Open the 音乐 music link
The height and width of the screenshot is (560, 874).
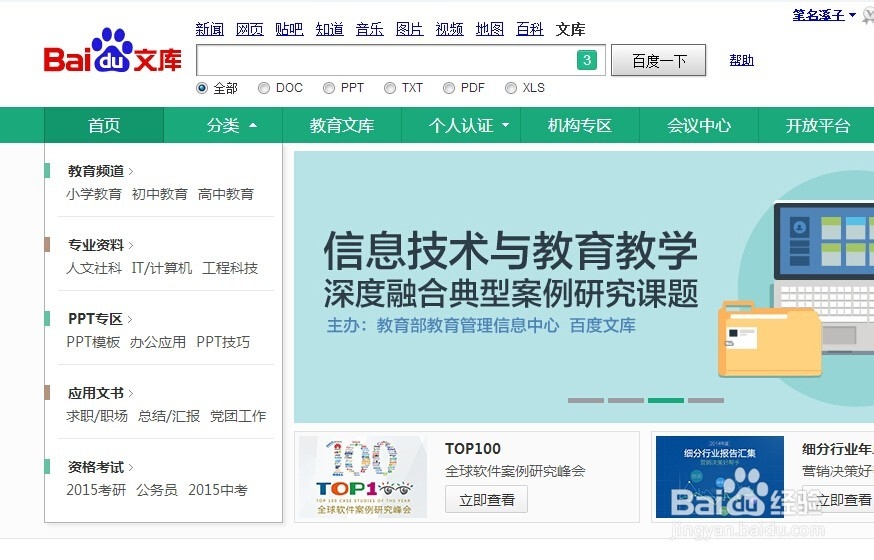tap(370, 29)
